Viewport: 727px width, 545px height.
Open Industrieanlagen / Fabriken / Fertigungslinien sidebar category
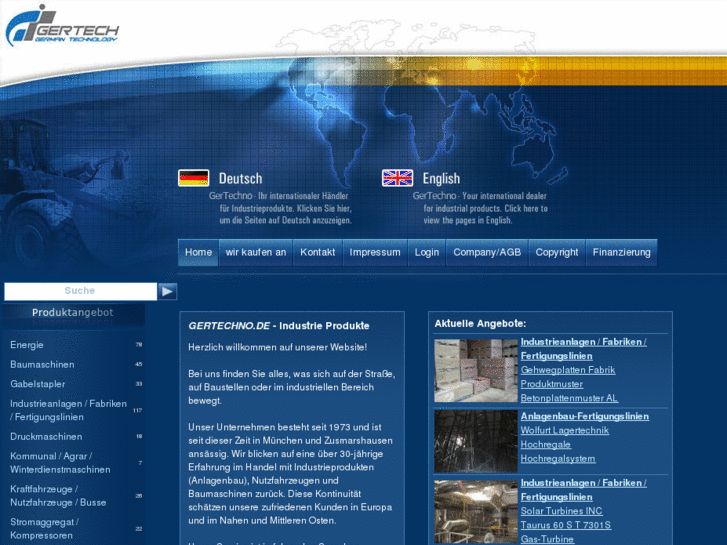tap(68, 410)
